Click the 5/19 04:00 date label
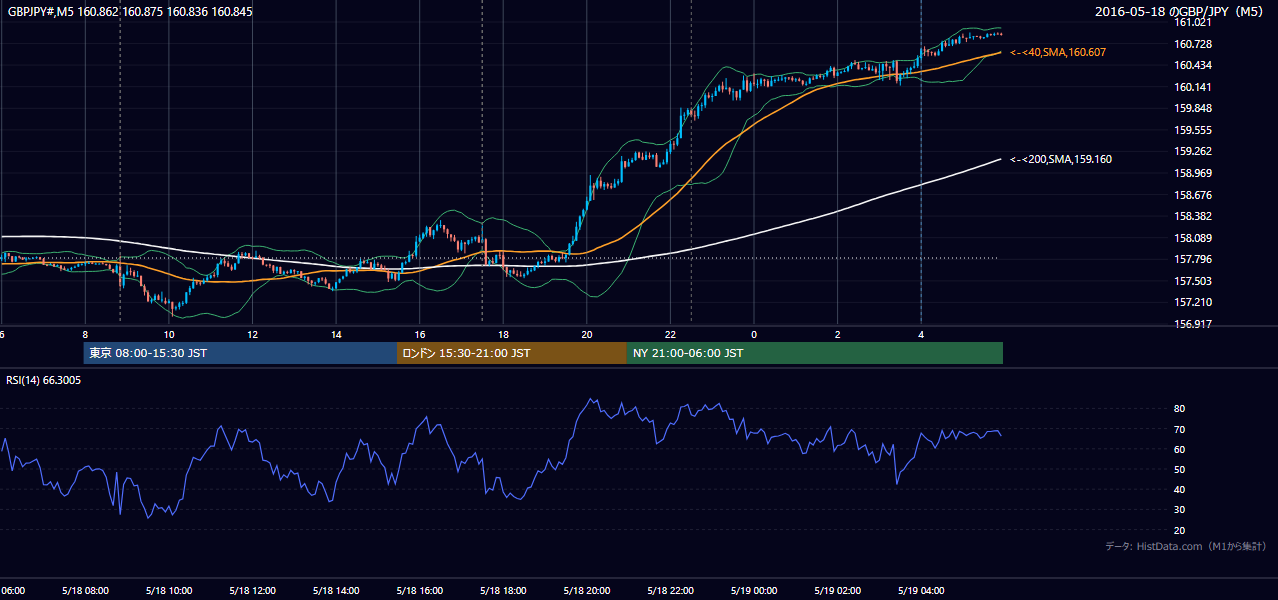 tap(921, 590)
